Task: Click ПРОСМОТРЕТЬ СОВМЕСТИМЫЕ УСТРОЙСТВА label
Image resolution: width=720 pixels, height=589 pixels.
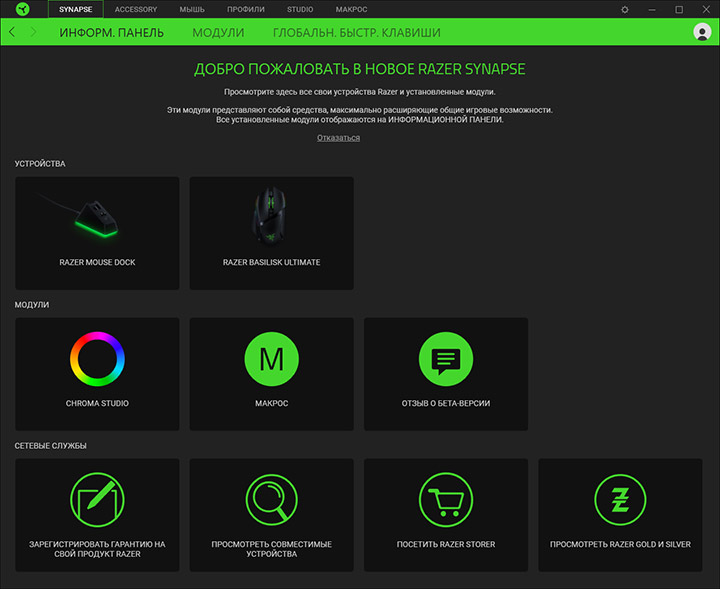Action: 271,549
